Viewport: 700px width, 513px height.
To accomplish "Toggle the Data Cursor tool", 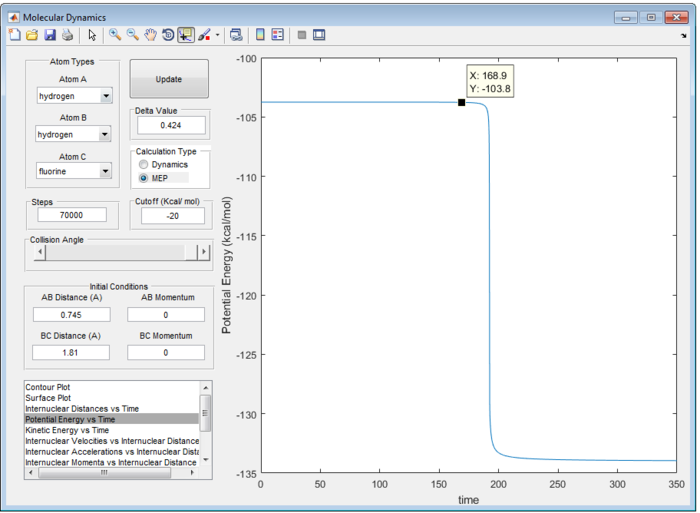I will (186, 35).
